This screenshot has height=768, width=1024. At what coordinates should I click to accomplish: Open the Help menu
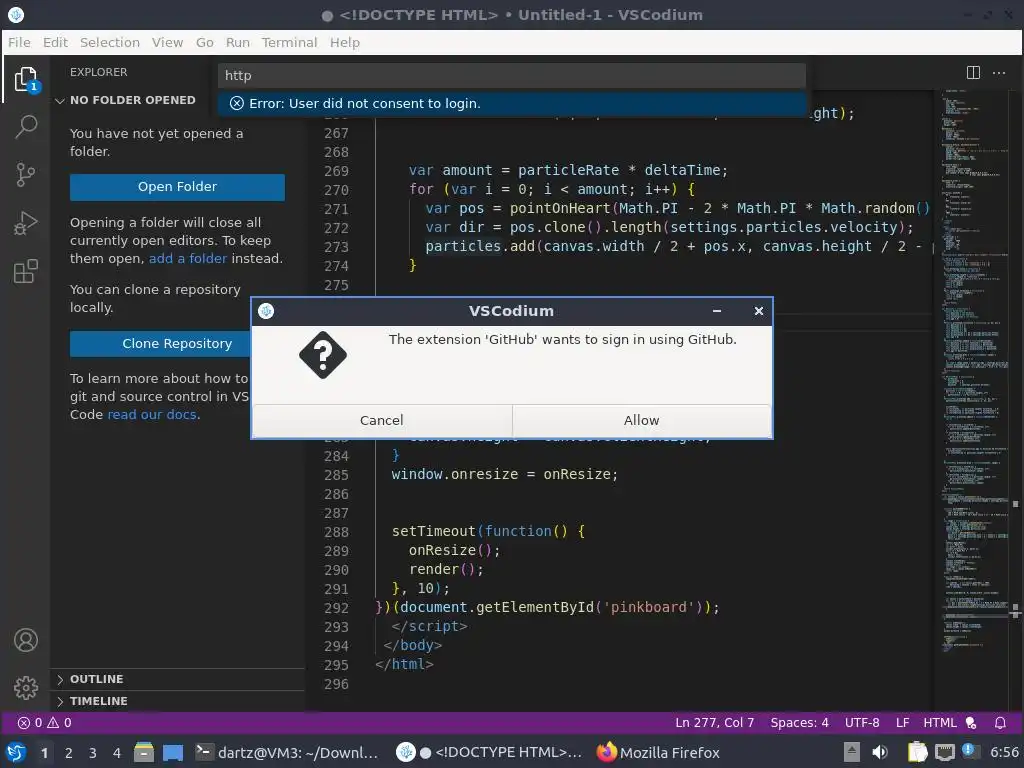coord(344,42)
